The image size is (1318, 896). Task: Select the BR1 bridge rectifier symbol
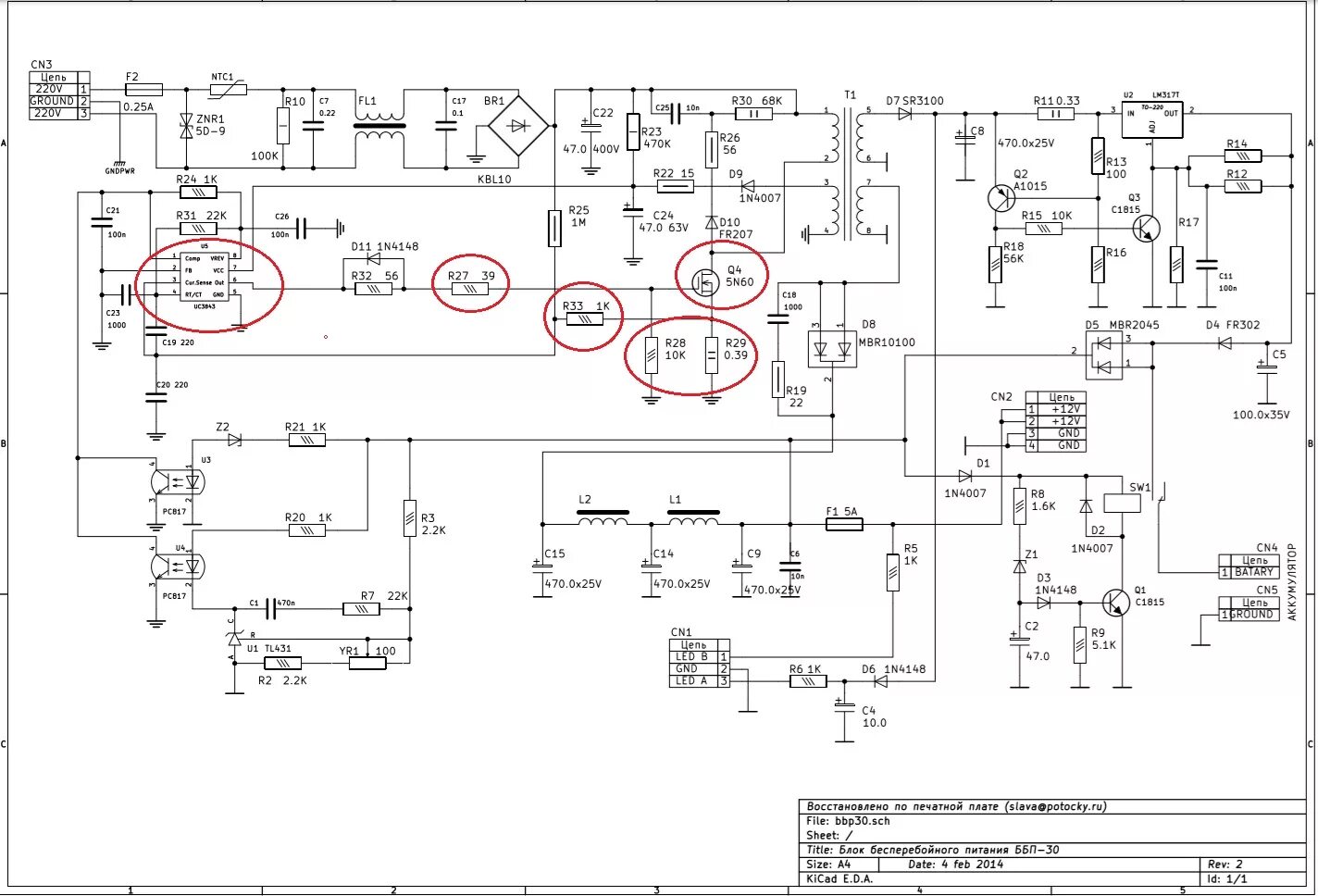pos(518,126)
